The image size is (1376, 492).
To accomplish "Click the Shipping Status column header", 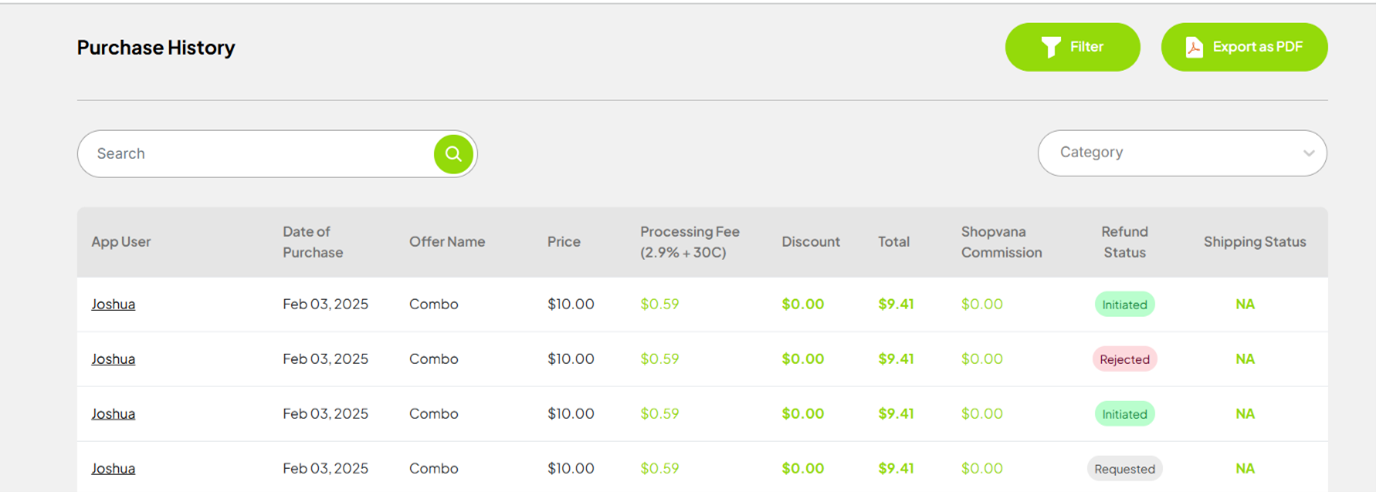I will 1254,242.
